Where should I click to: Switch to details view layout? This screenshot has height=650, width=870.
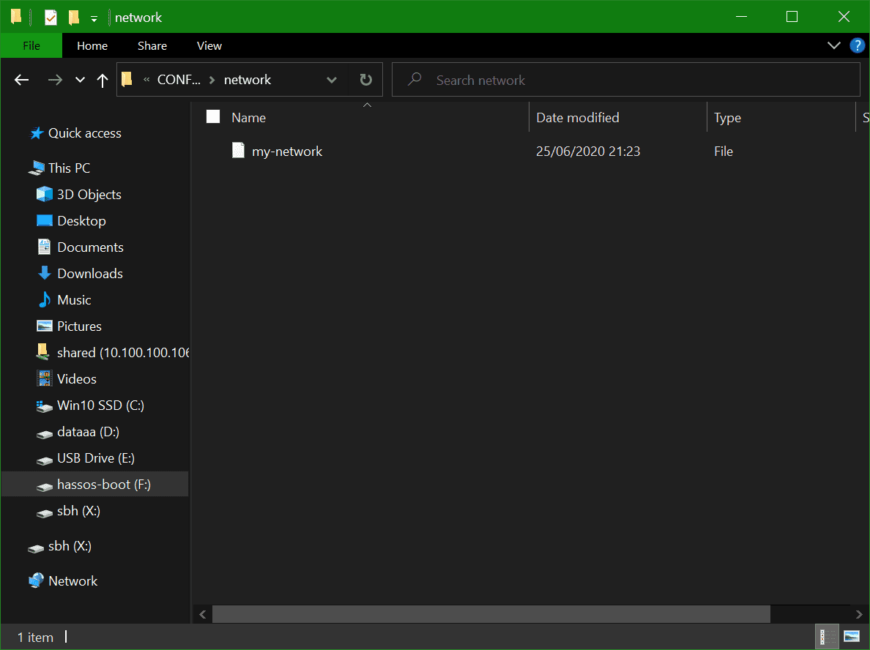coord(827,636)
